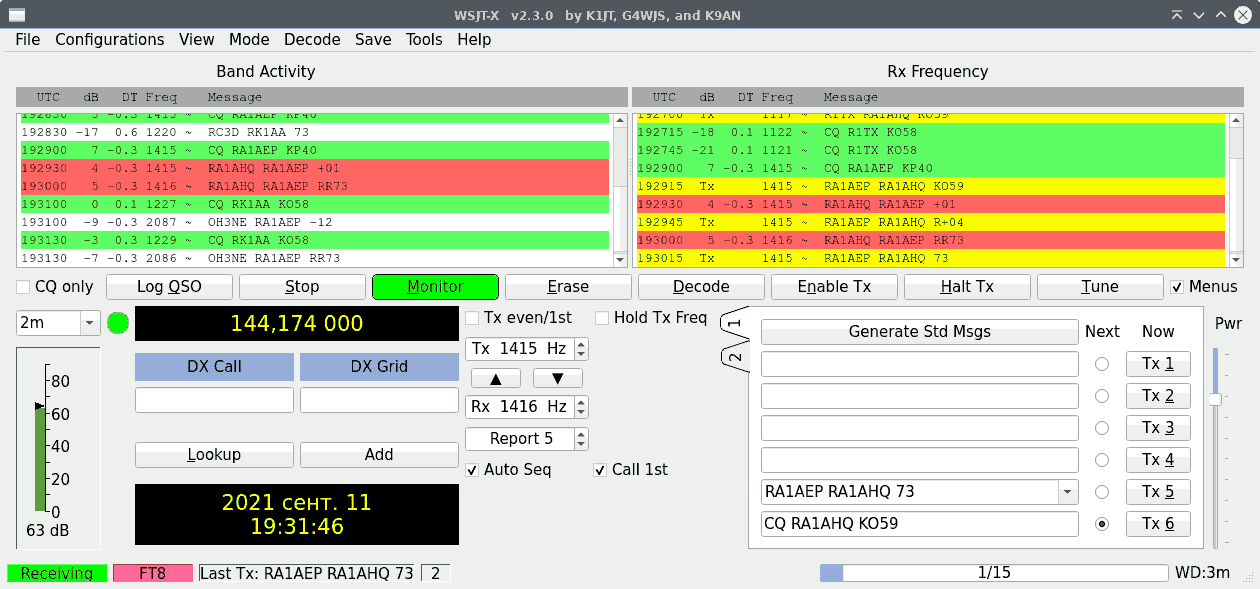Enable the Hold Tx Freq checkbox
The image size is (1260, 589).
pyautogui.click(x=602, y=318)
